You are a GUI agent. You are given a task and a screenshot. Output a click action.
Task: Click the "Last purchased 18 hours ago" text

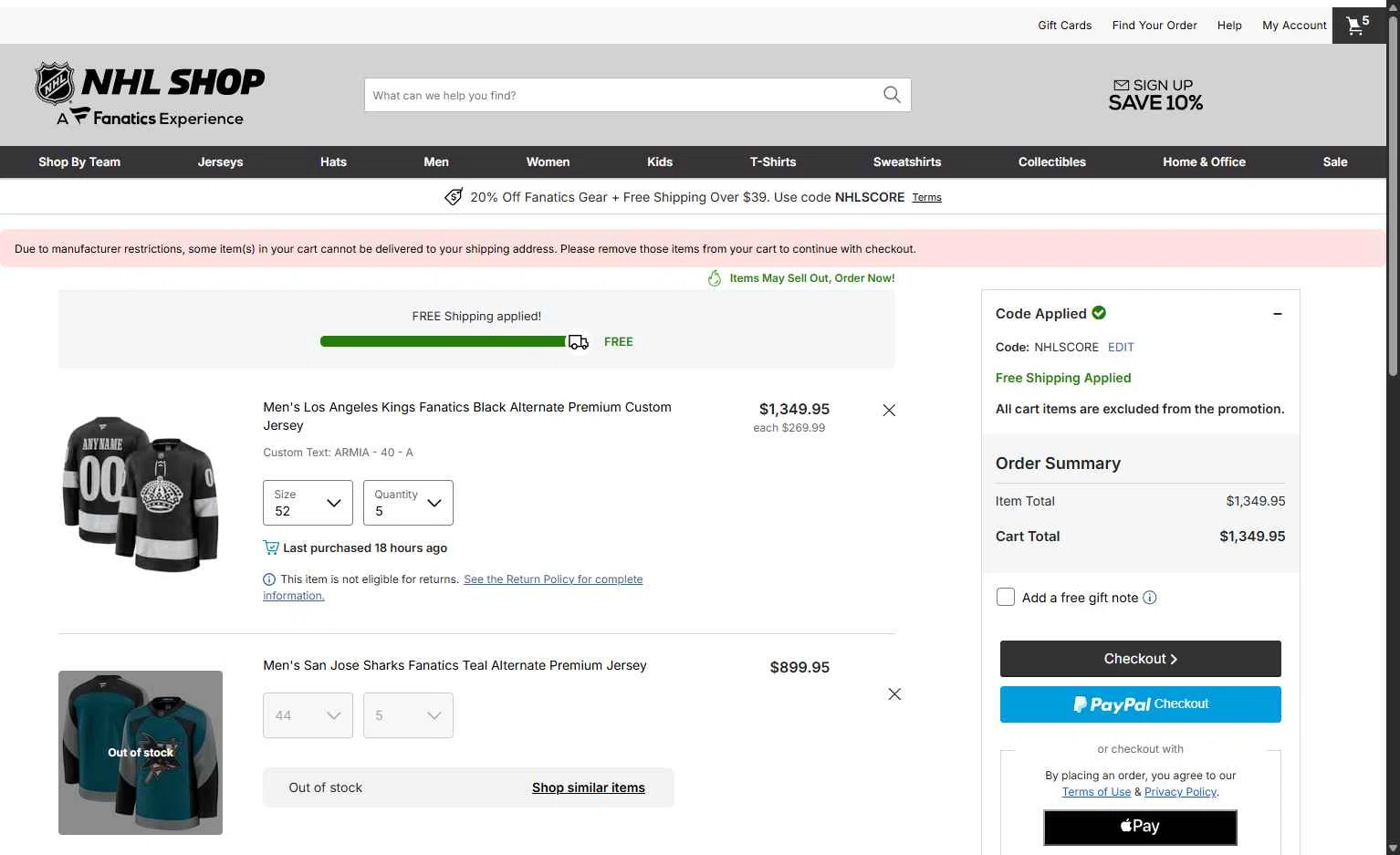tap(365, 548)
